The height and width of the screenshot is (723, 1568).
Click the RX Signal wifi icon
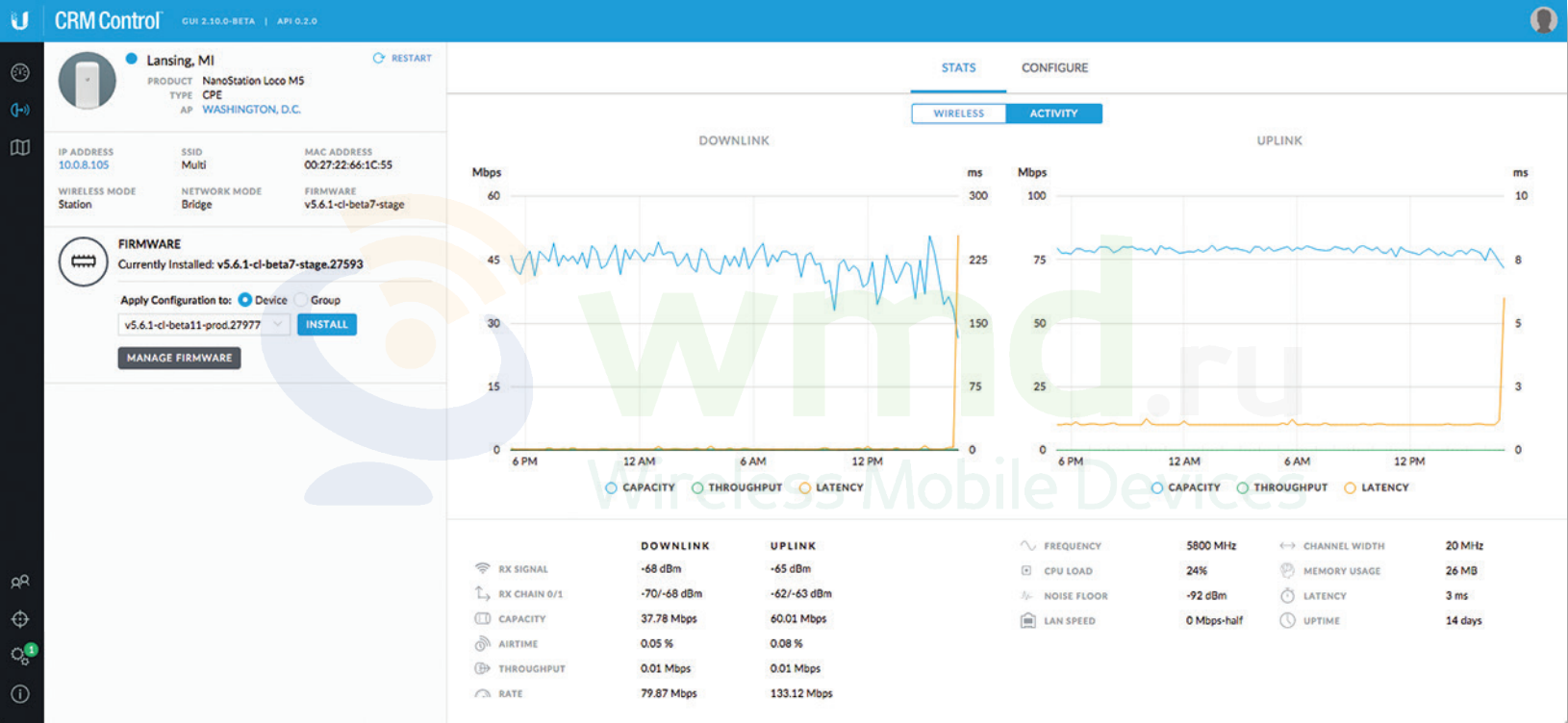tap(483, 568)
